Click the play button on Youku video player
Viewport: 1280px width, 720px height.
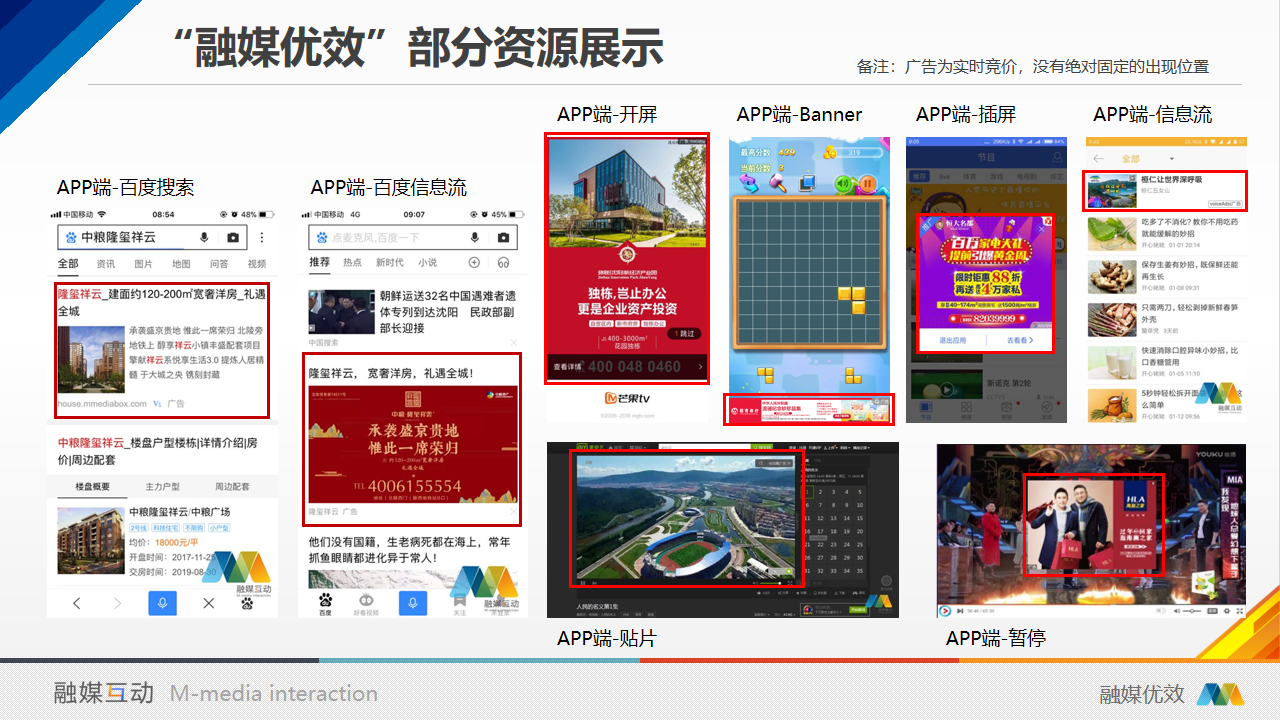coord(945,610)
